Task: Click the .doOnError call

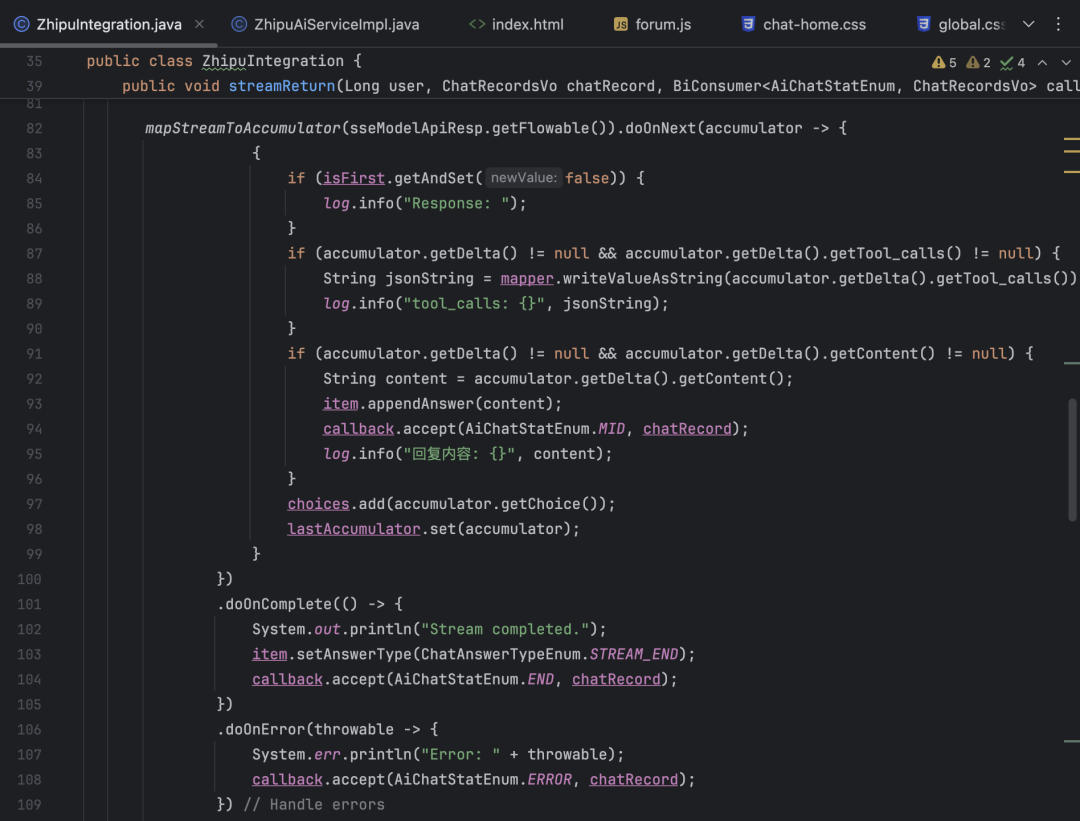Action: [x=260, y=729]
